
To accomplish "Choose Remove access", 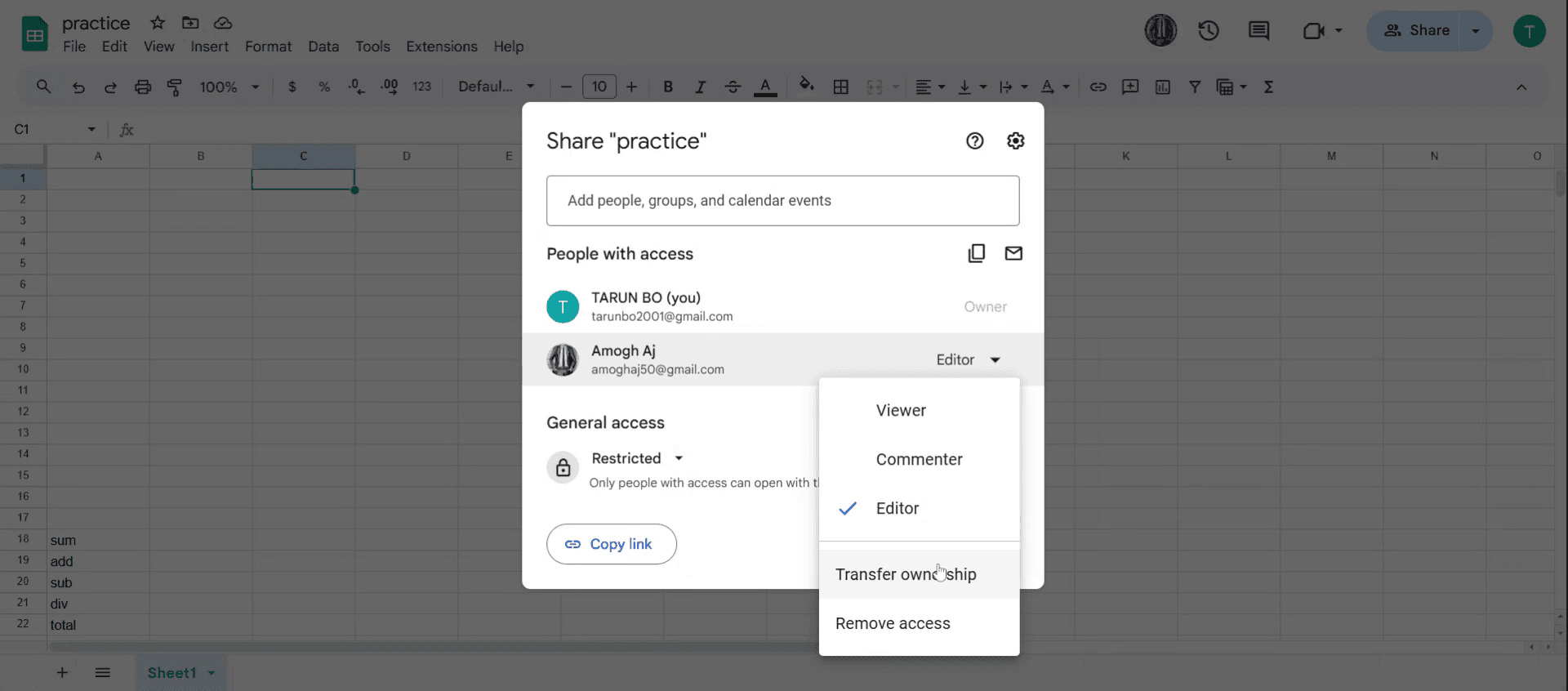I will click(x=920, y=623).
